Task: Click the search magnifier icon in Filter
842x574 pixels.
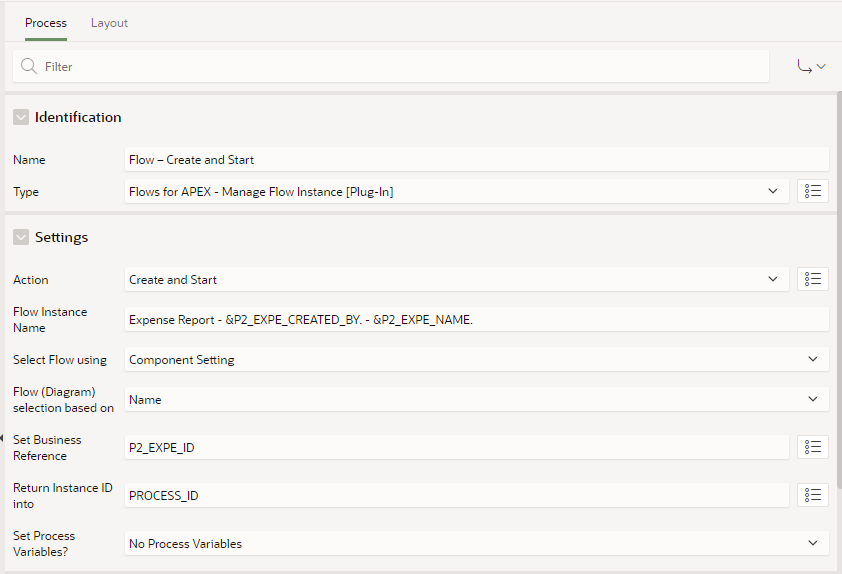Action: pos(29,67)
